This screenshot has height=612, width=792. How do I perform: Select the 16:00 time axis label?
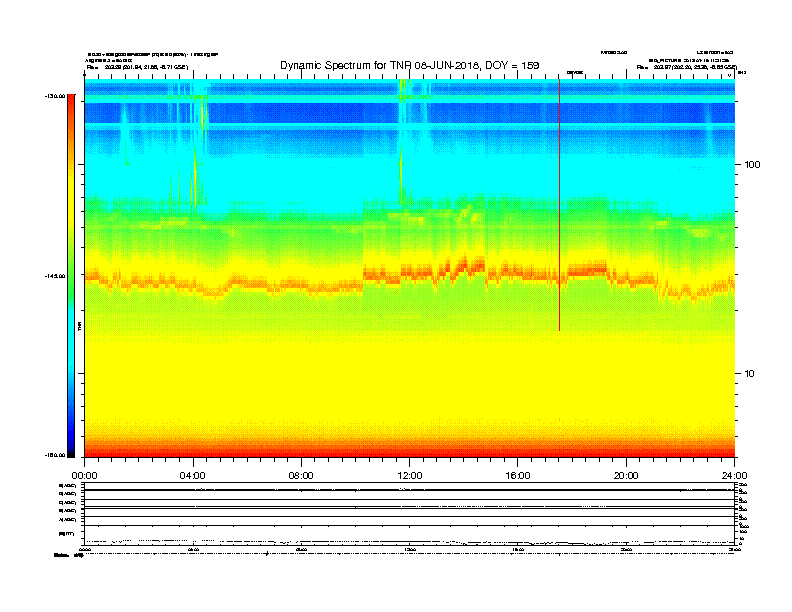click(518, 476)
